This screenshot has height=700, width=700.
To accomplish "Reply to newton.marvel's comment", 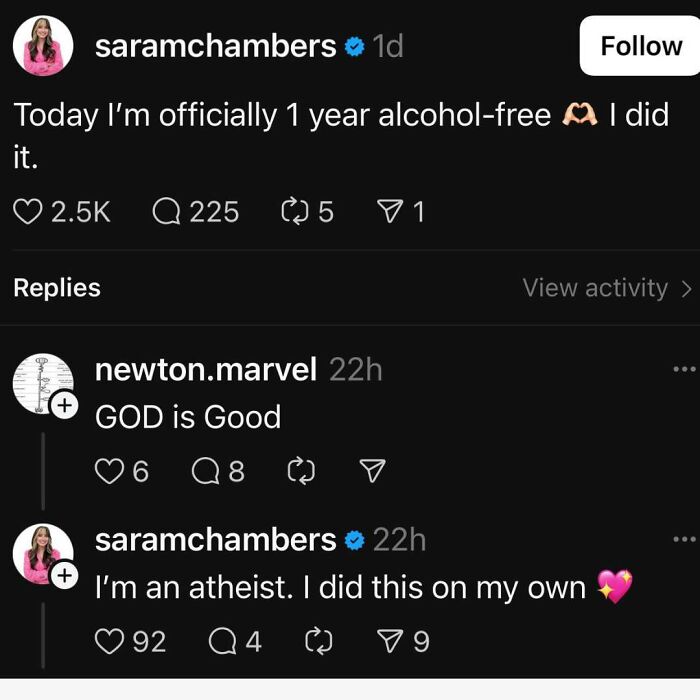I will (x=205, y=471).
